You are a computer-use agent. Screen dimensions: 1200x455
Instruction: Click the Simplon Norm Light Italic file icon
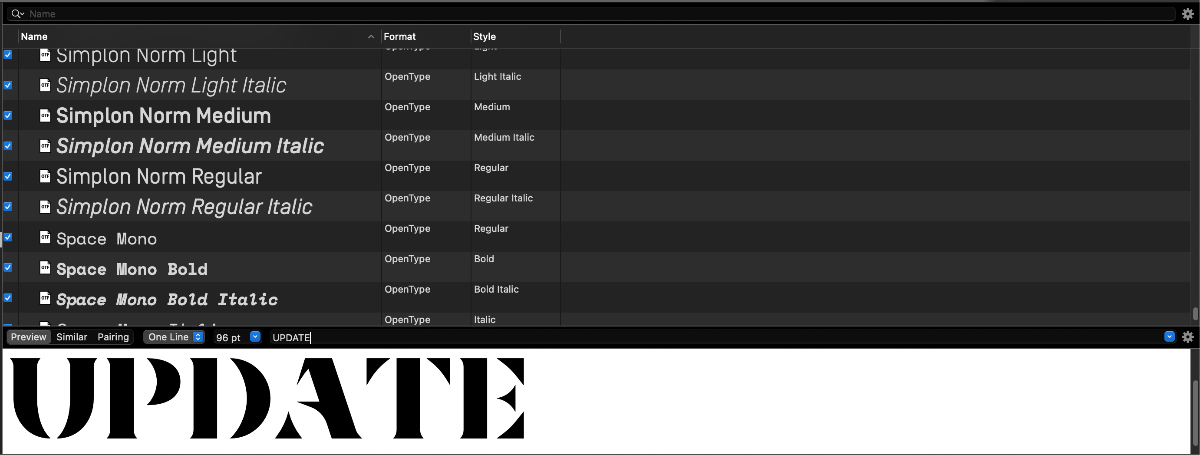[x=44, y=85]
